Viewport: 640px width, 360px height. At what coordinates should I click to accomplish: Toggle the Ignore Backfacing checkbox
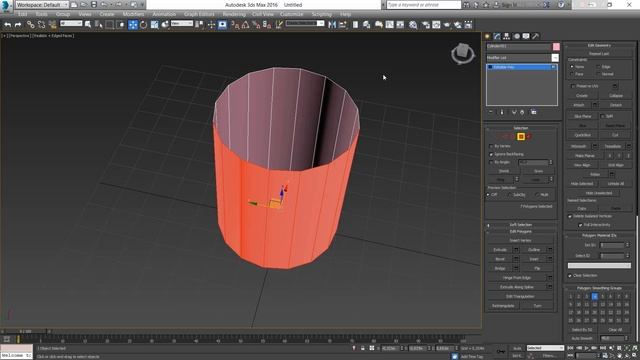pos(491,154)
